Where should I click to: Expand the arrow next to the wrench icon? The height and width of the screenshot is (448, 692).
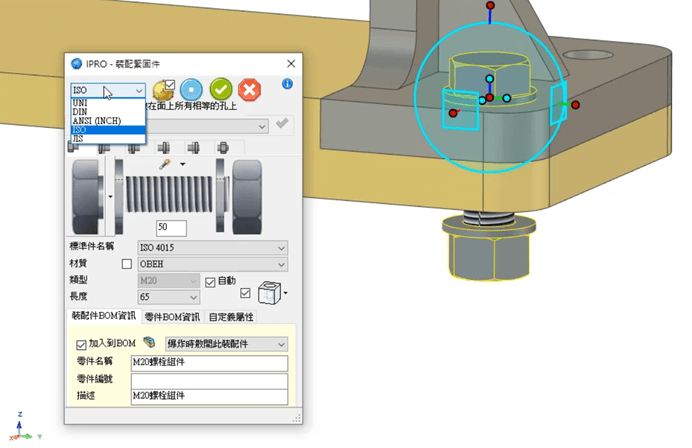pos(183,164)
